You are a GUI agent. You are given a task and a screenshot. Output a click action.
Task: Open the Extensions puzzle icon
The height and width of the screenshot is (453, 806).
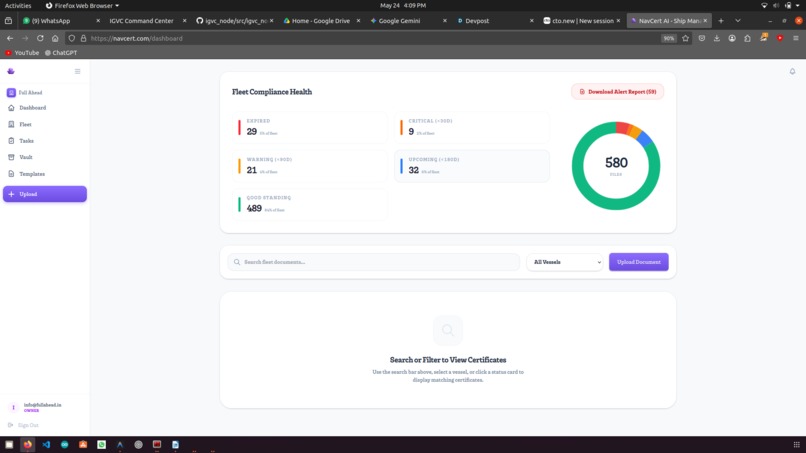click(747, 38)
